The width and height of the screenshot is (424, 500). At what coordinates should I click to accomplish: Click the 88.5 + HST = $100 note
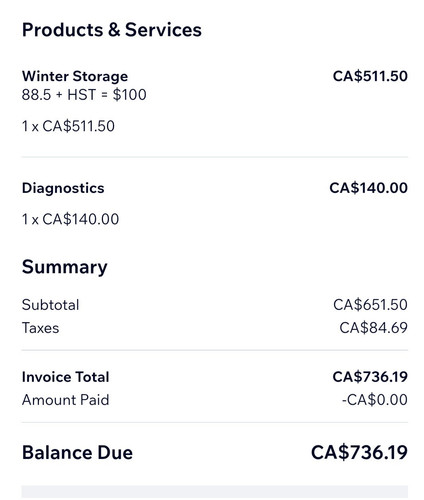pyautogui.click(x=84, y=95)
